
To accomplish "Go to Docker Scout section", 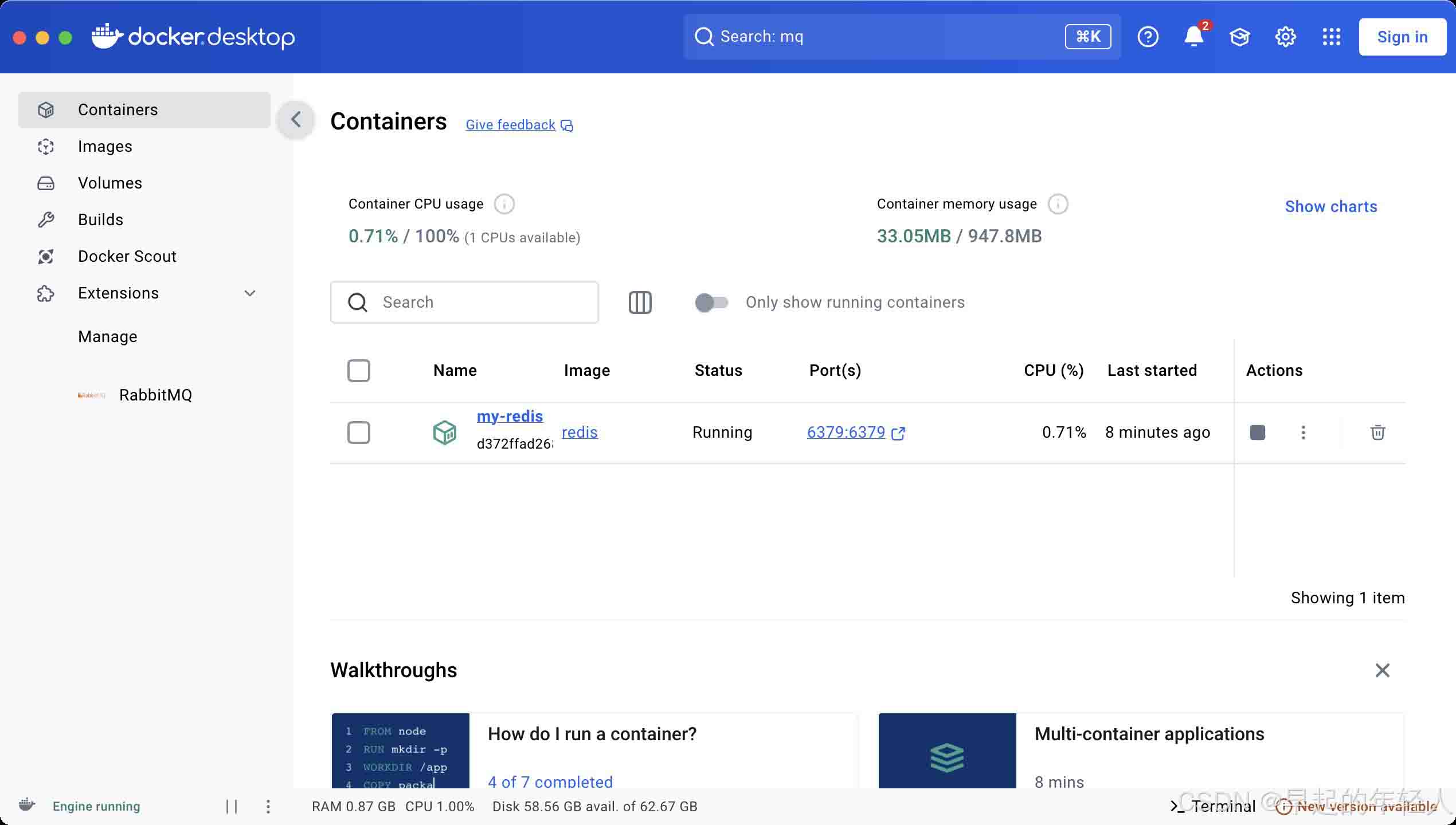I will pos(144,256).
